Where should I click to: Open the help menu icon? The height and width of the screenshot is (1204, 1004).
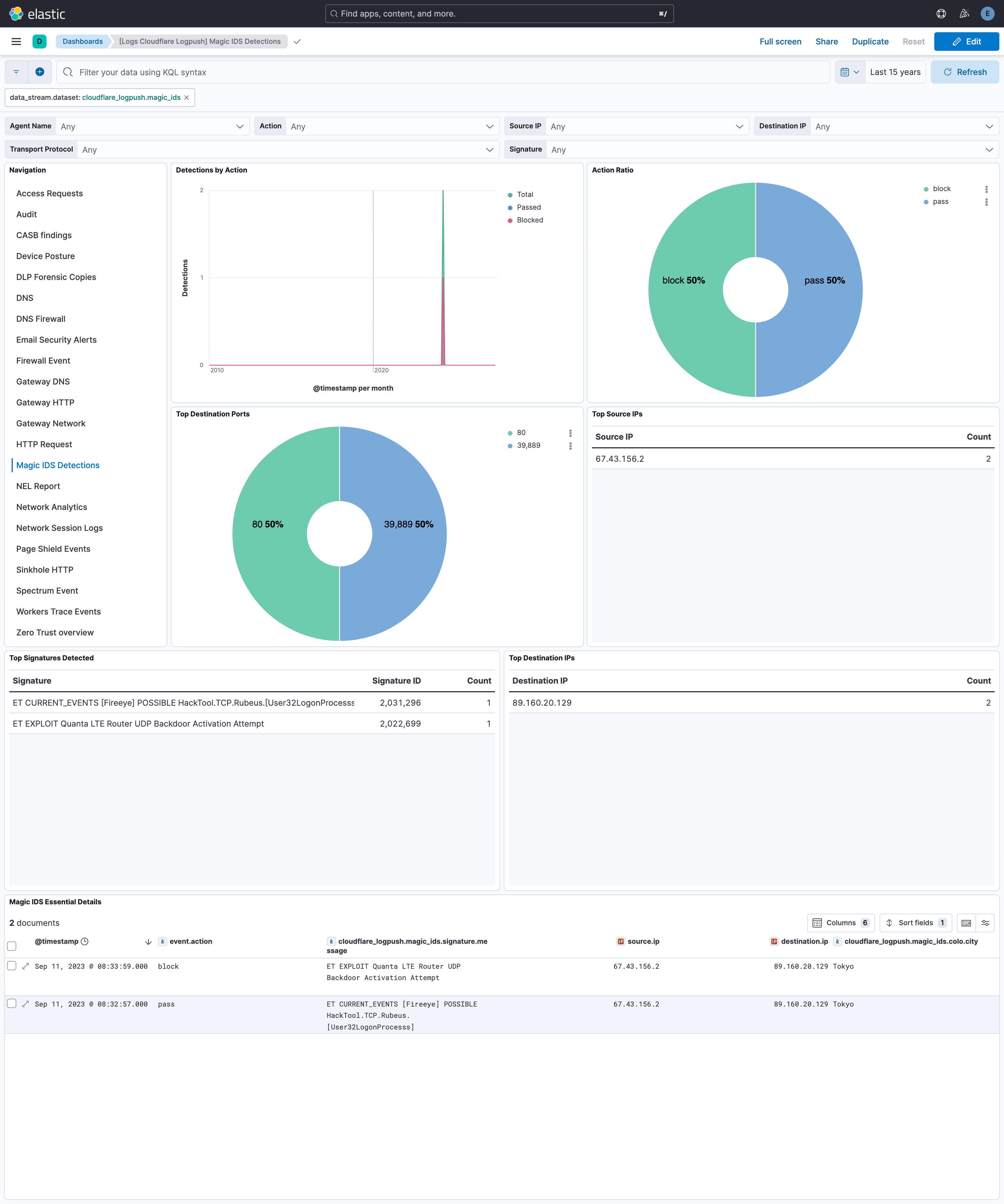[x=941, y=14]
